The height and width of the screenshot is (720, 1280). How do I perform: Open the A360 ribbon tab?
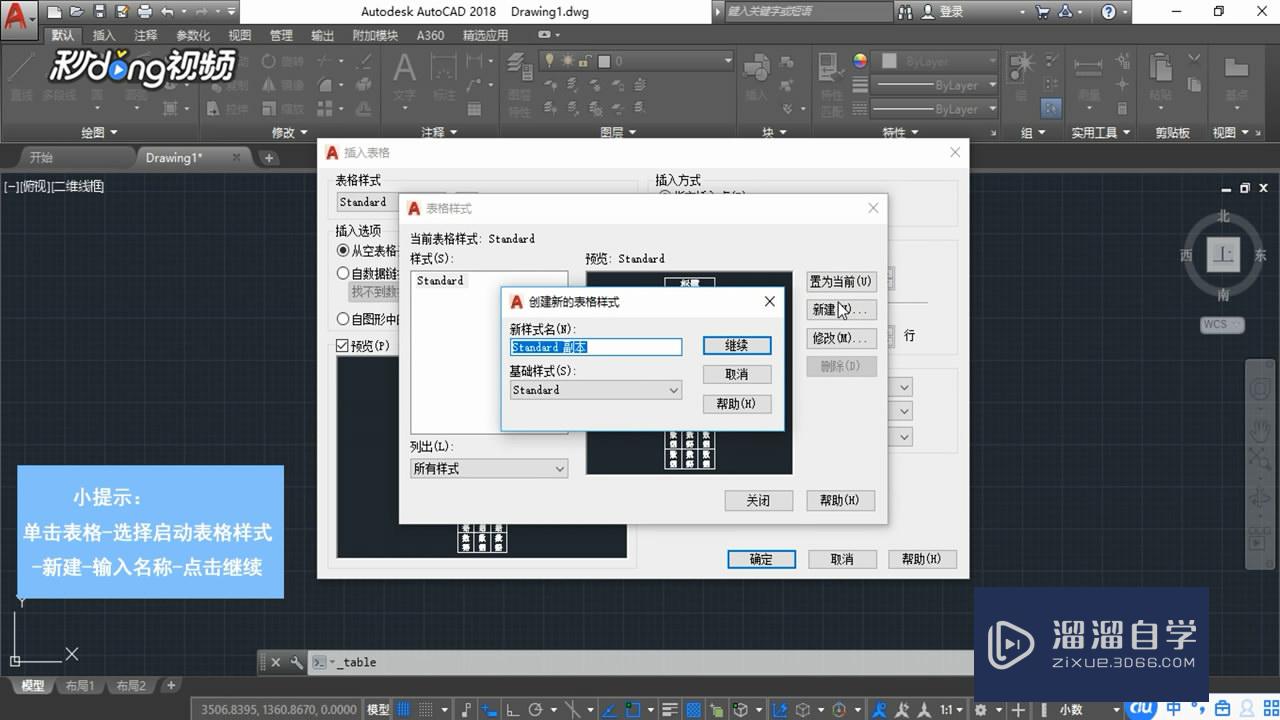430,35
